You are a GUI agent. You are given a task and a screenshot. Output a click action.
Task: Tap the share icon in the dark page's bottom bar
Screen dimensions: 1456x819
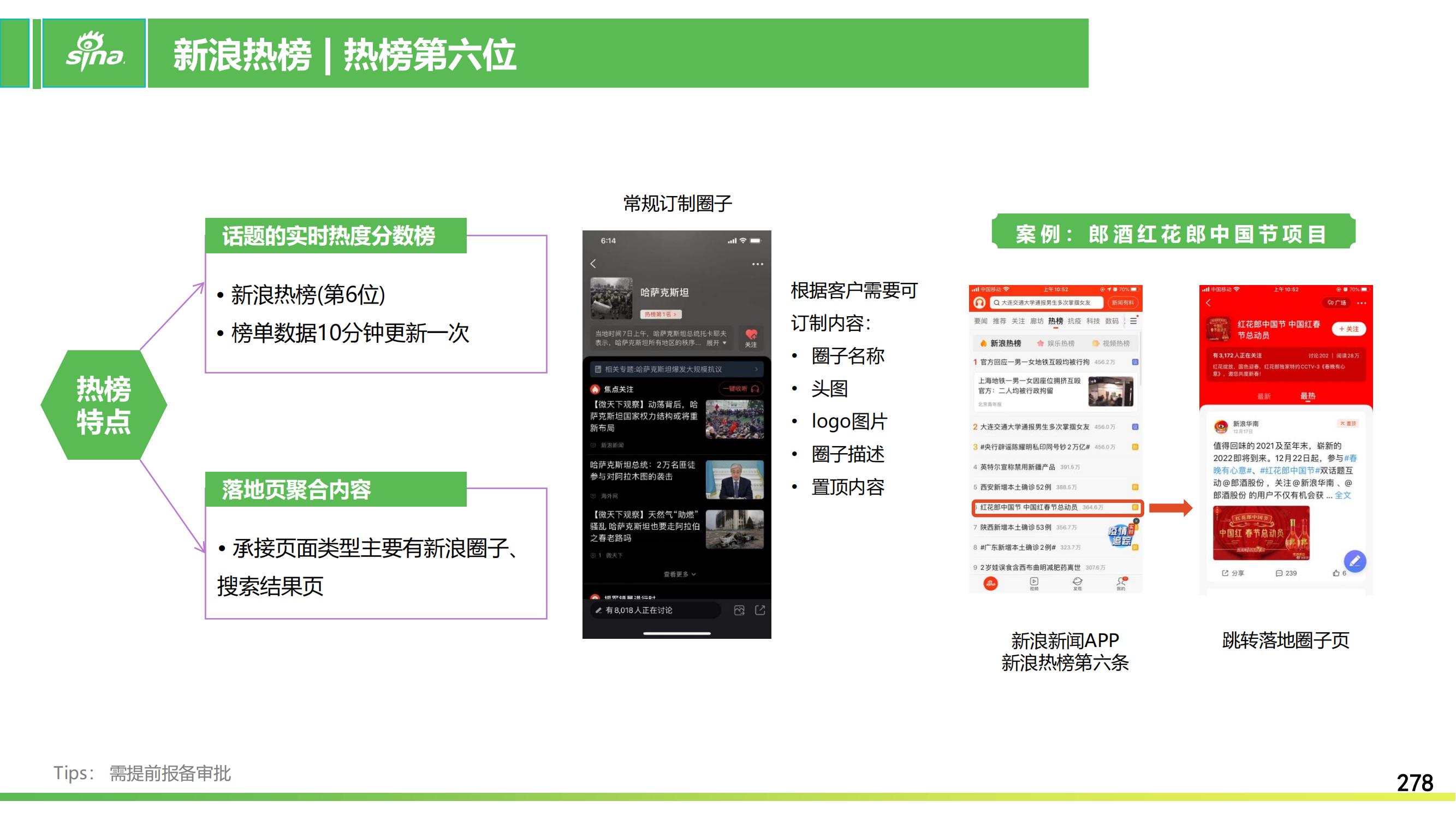[759, 610]
